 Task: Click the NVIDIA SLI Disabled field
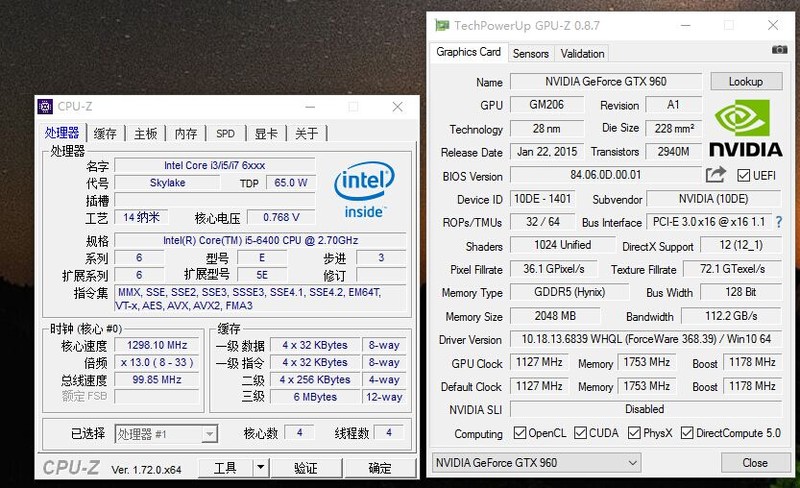point(645,409)
